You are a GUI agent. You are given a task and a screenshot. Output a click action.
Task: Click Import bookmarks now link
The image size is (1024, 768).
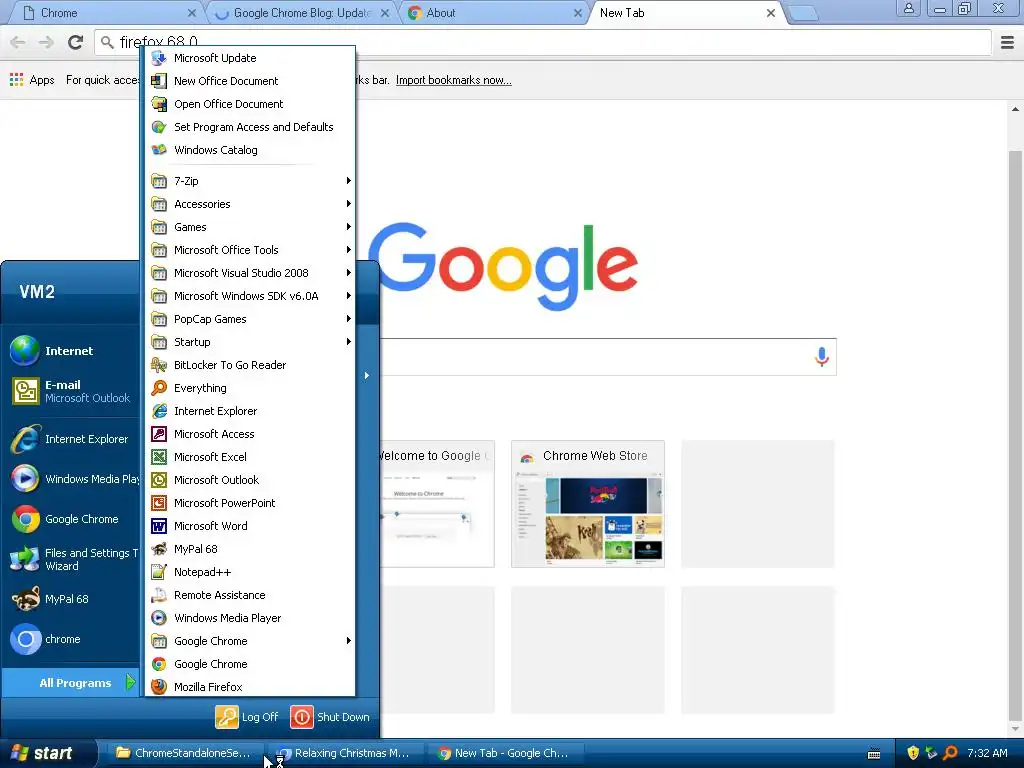pyautogui.click(x=453, y=80)
